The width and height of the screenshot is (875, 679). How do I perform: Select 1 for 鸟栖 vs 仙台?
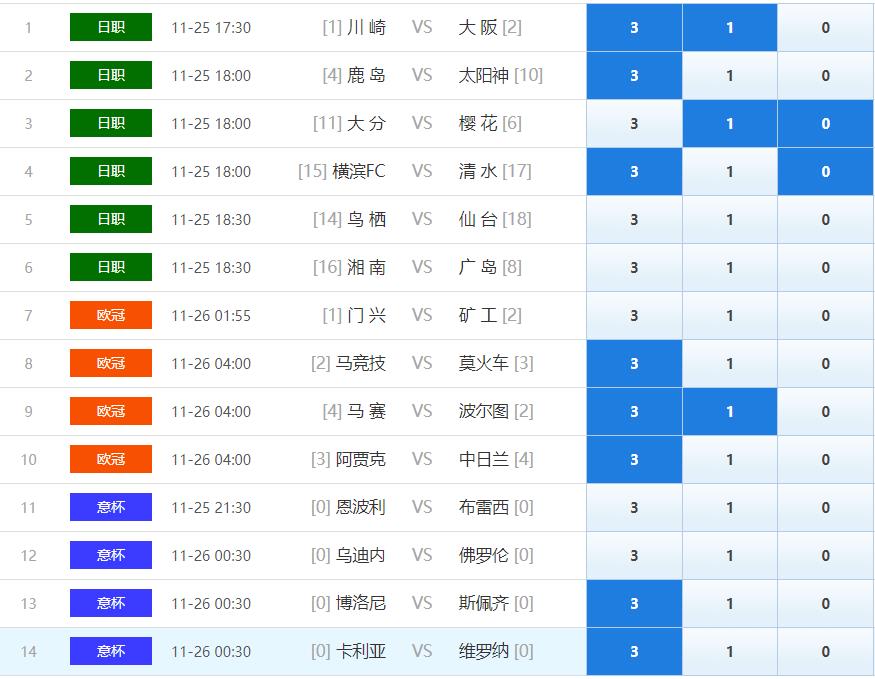point(730,220)
